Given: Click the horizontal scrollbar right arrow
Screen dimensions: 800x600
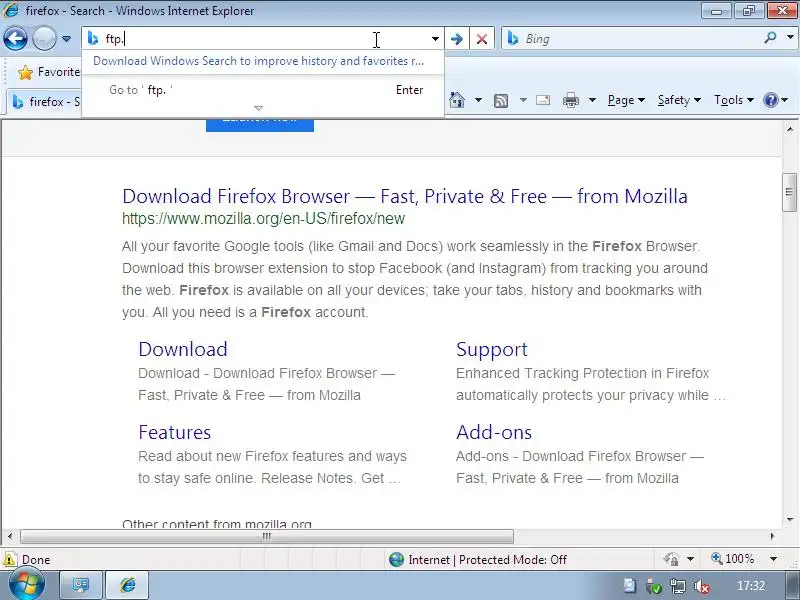Looking at the screenshot, I should (x=772, y=536).
